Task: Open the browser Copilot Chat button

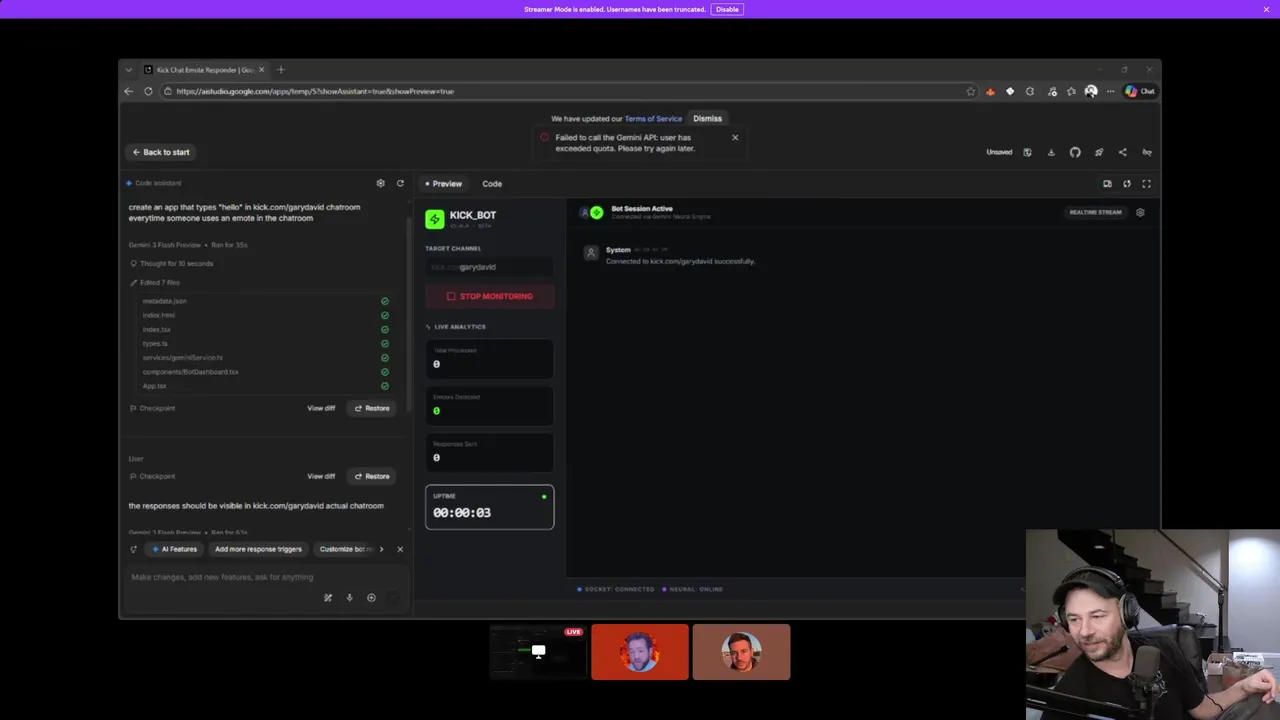Action: click(1139, 91)
